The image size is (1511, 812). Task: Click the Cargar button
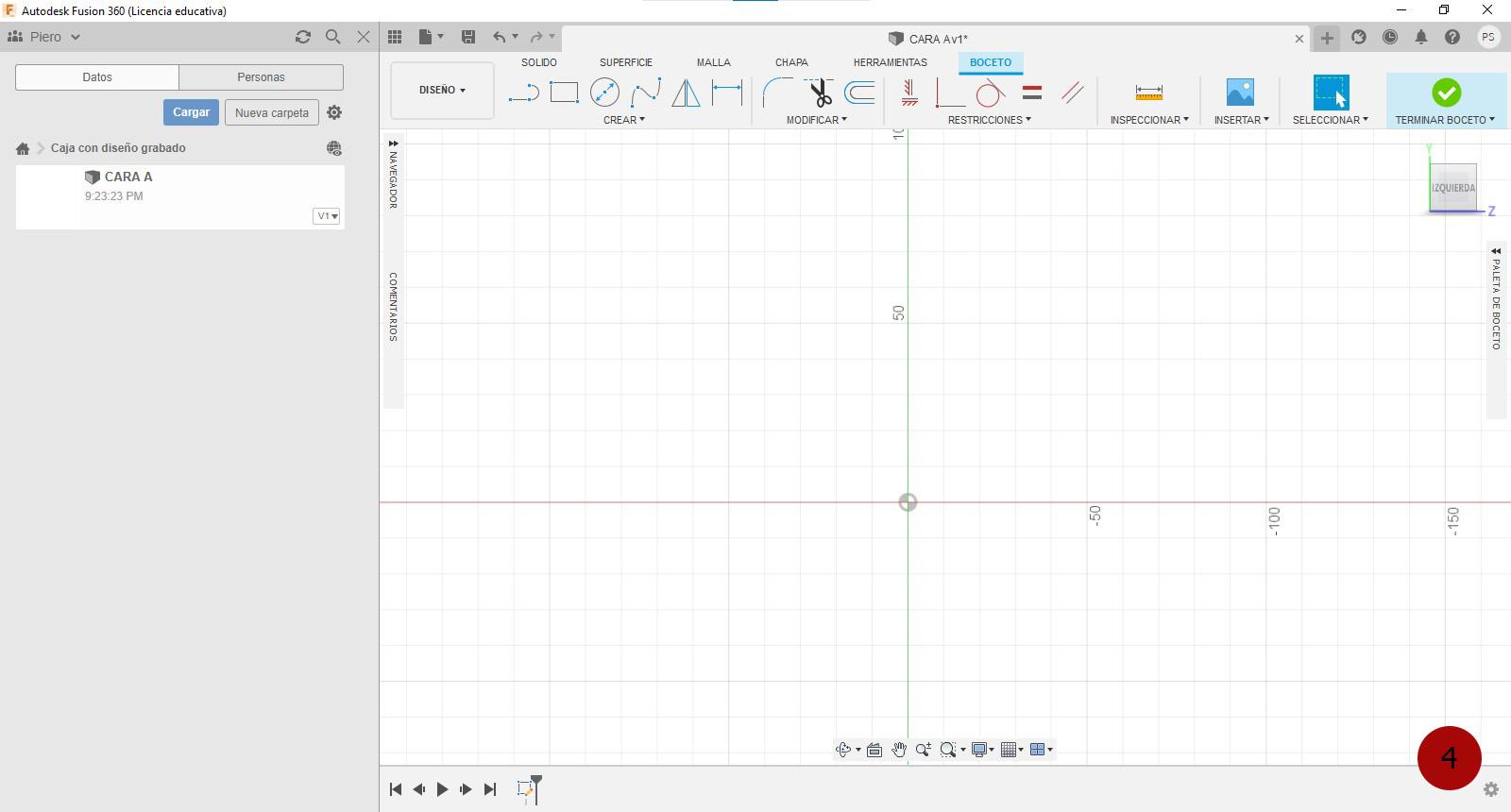191,112
